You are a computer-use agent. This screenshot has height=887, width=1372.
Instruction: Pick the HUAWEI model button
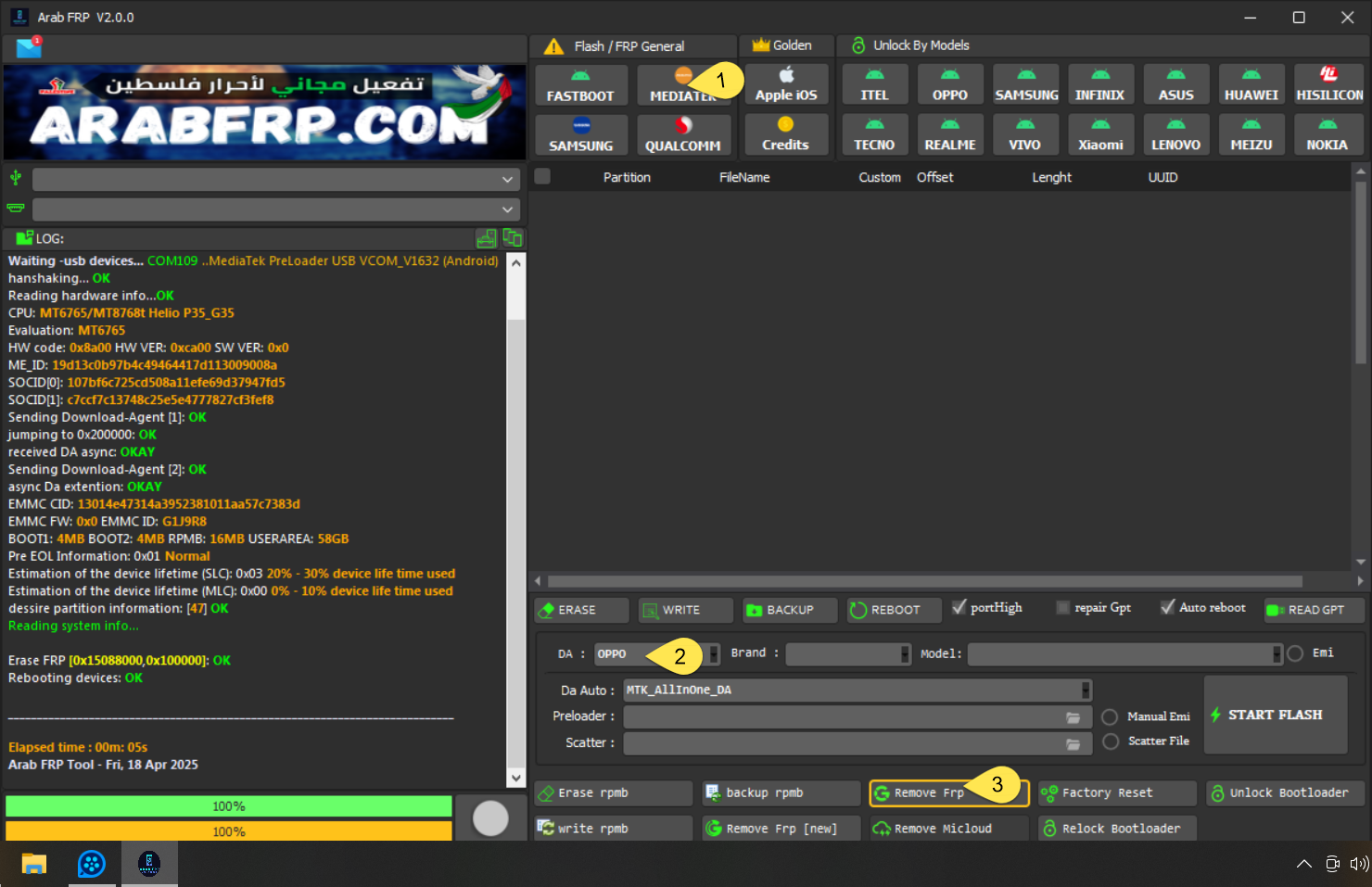[x=1251, y=85]
